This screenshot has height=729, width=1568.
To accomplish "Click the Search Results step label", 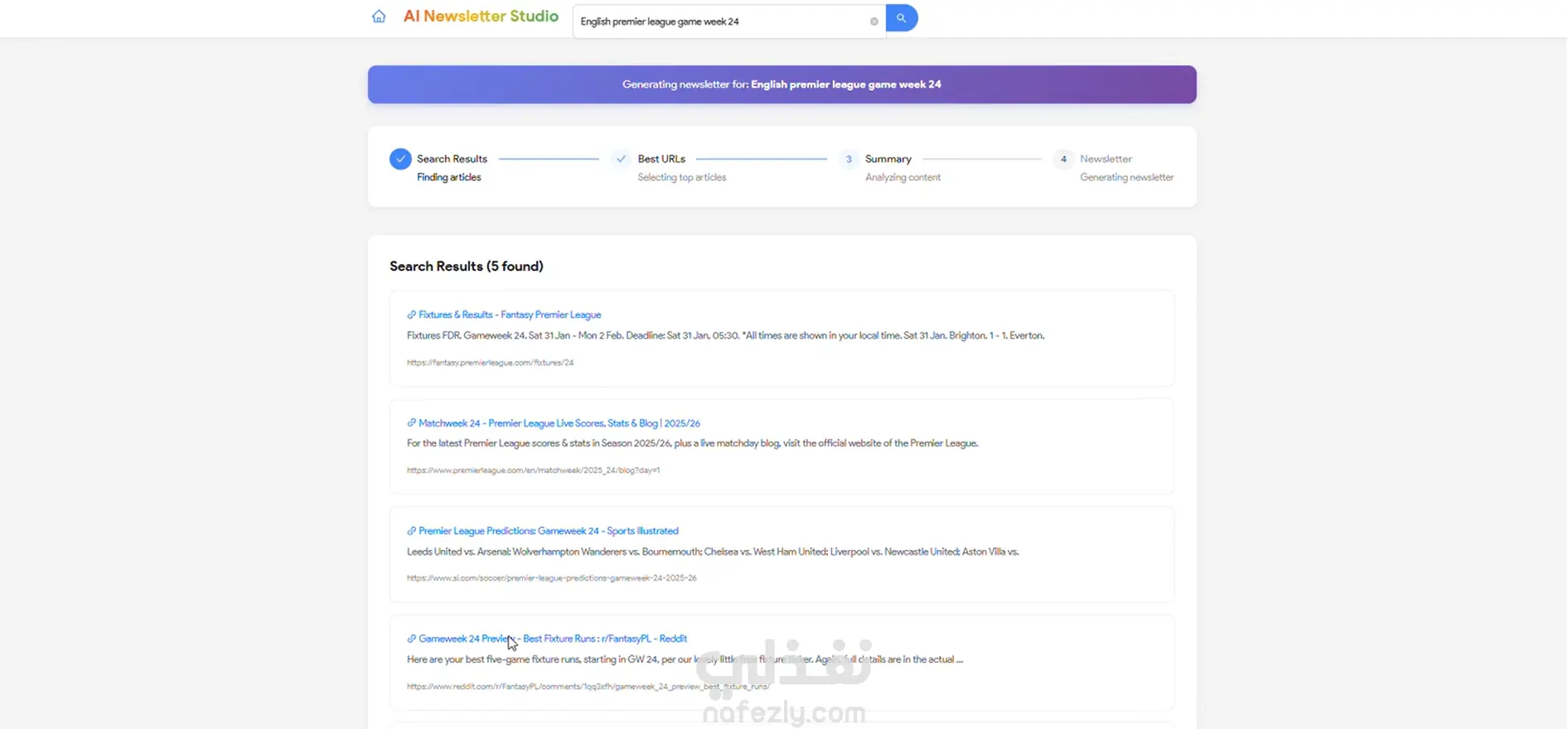I will pos(452,159).
